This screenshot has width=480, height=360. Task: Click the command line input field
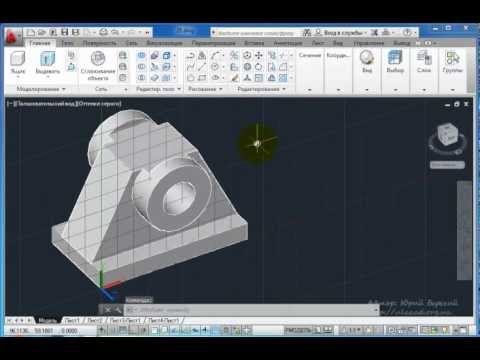click(253, 310)
